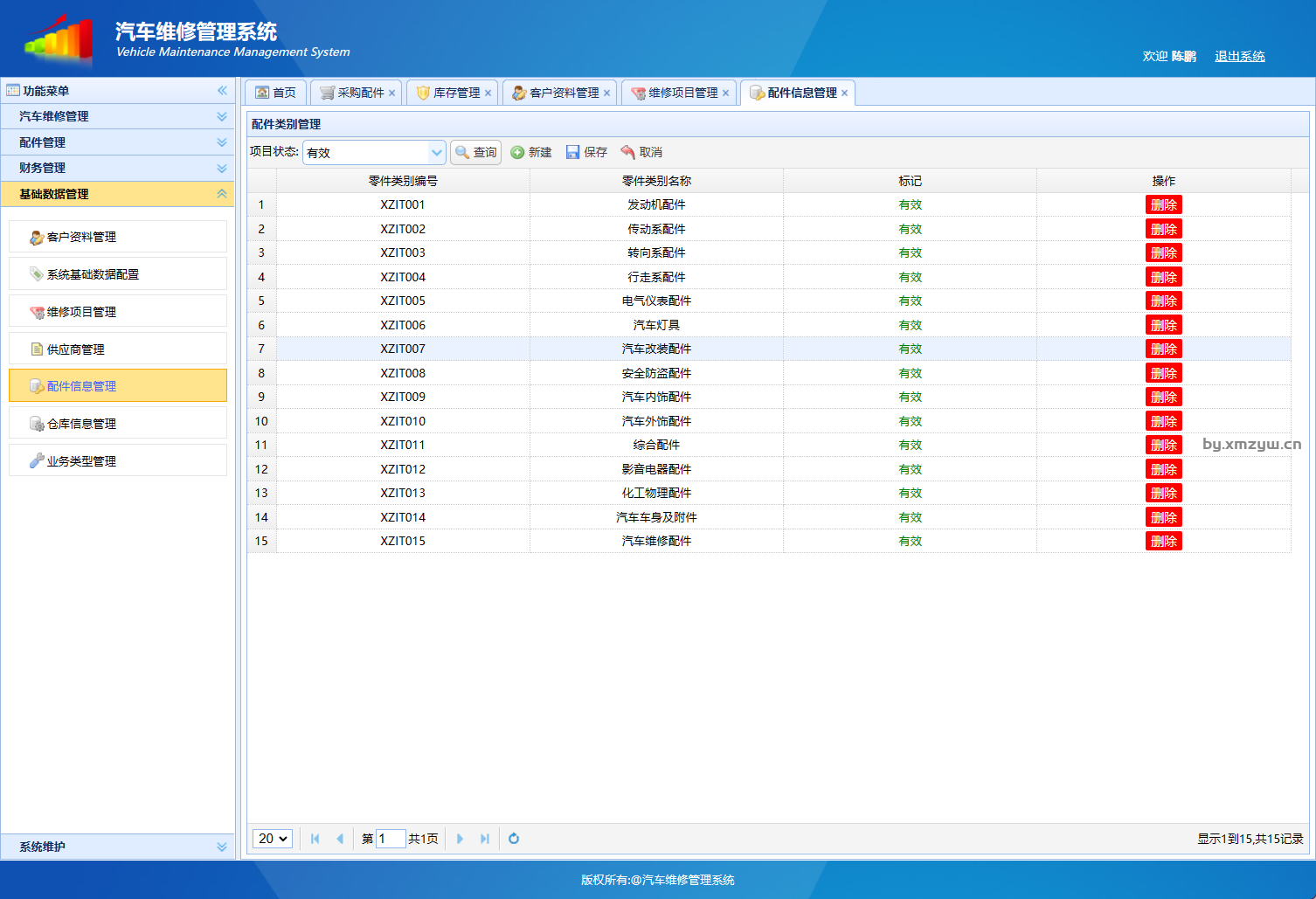Select the XZIT014 cell
1316x899 pixels.
[x=403, y=517]
